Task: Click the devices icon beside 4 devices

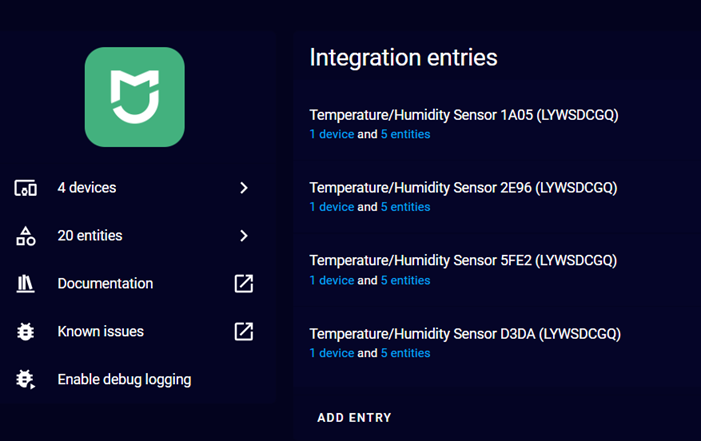Action: coord(25,188)
